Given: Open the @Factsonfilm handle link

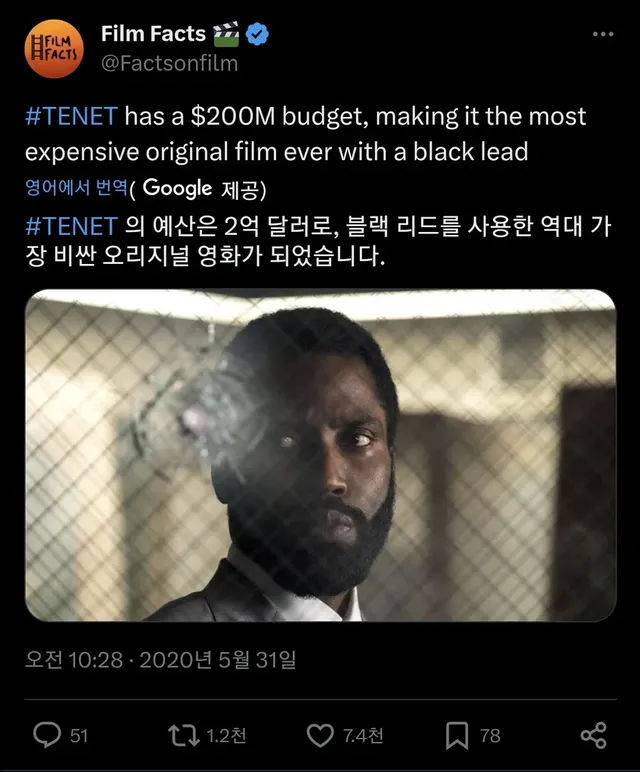Looking at the screenshot, I should pyautogui.click(x=169, y=63).
